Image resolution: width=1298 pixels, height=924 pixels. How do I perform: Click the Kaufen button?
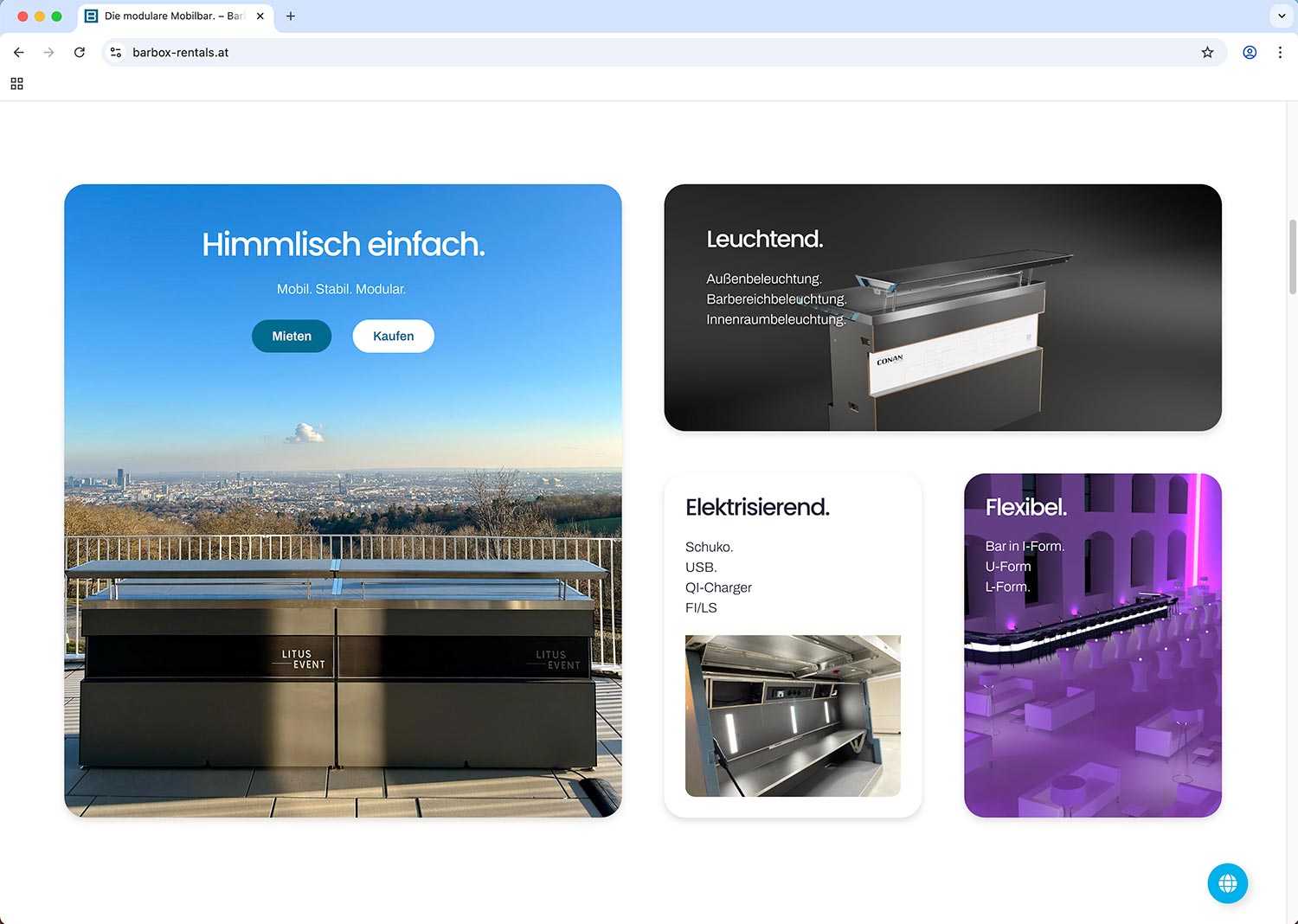(x=394, y=336)
